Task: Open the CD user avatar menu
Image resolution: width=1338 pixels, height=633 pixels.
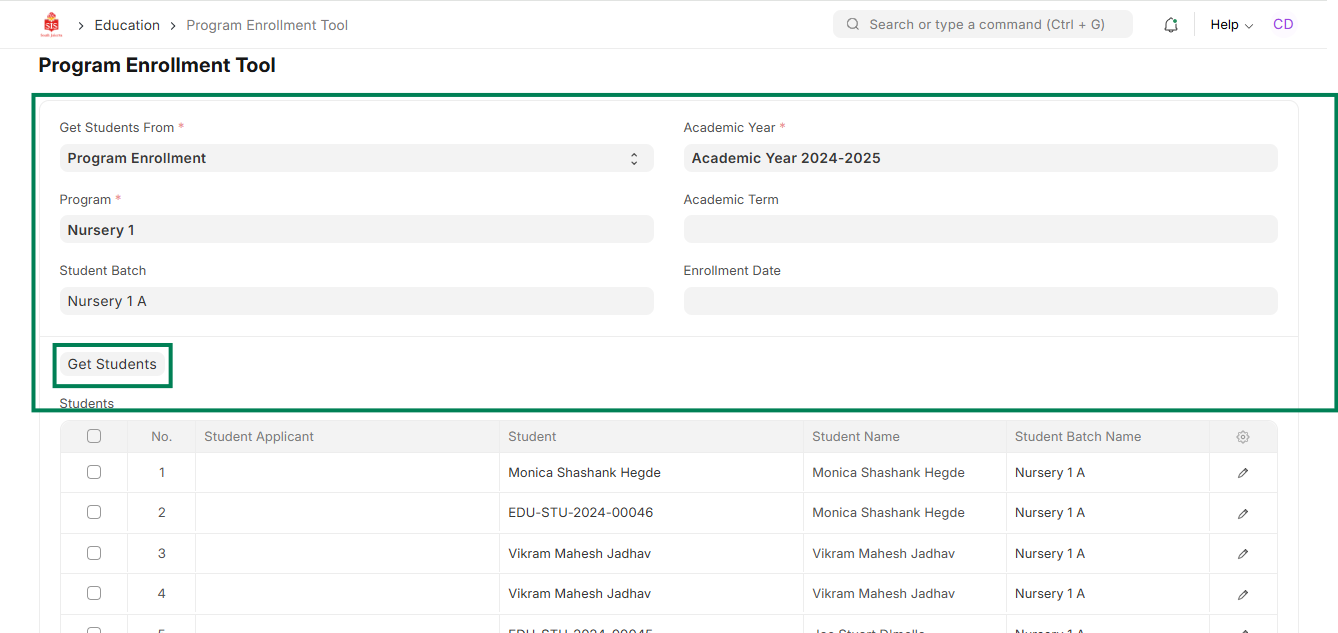Action: 1282,25
